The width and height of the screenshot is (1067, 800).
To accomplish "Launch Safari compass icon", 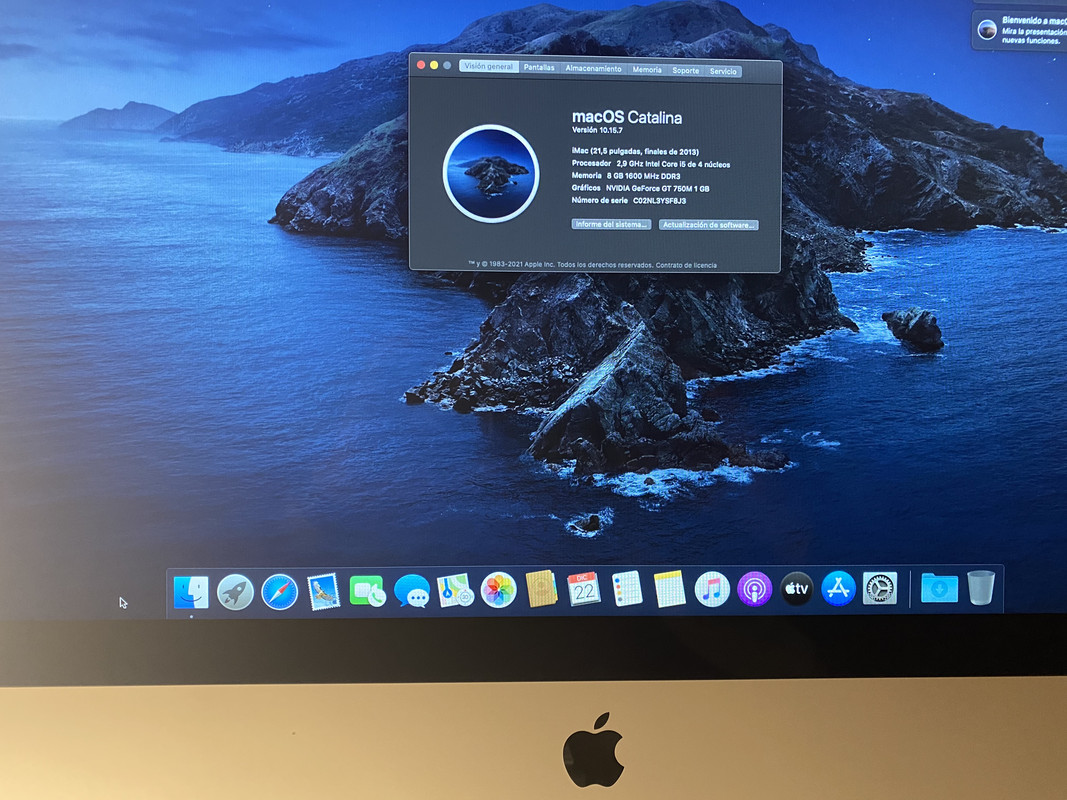I will click(x=280, y=591).
